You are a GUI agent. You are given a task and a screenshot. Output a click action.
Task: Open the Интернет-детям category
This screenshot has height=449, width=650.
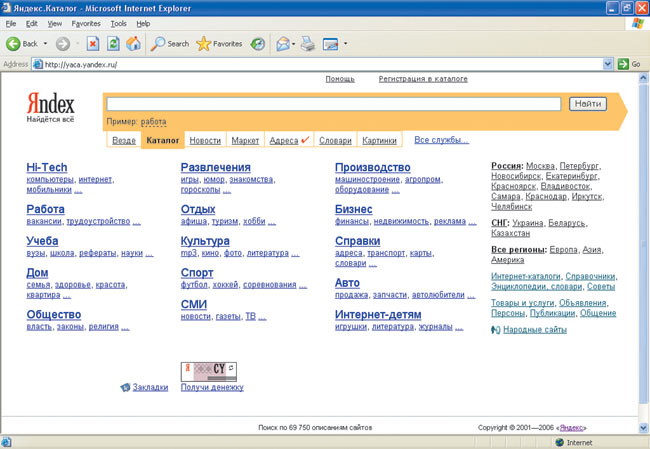coord(378,315)
